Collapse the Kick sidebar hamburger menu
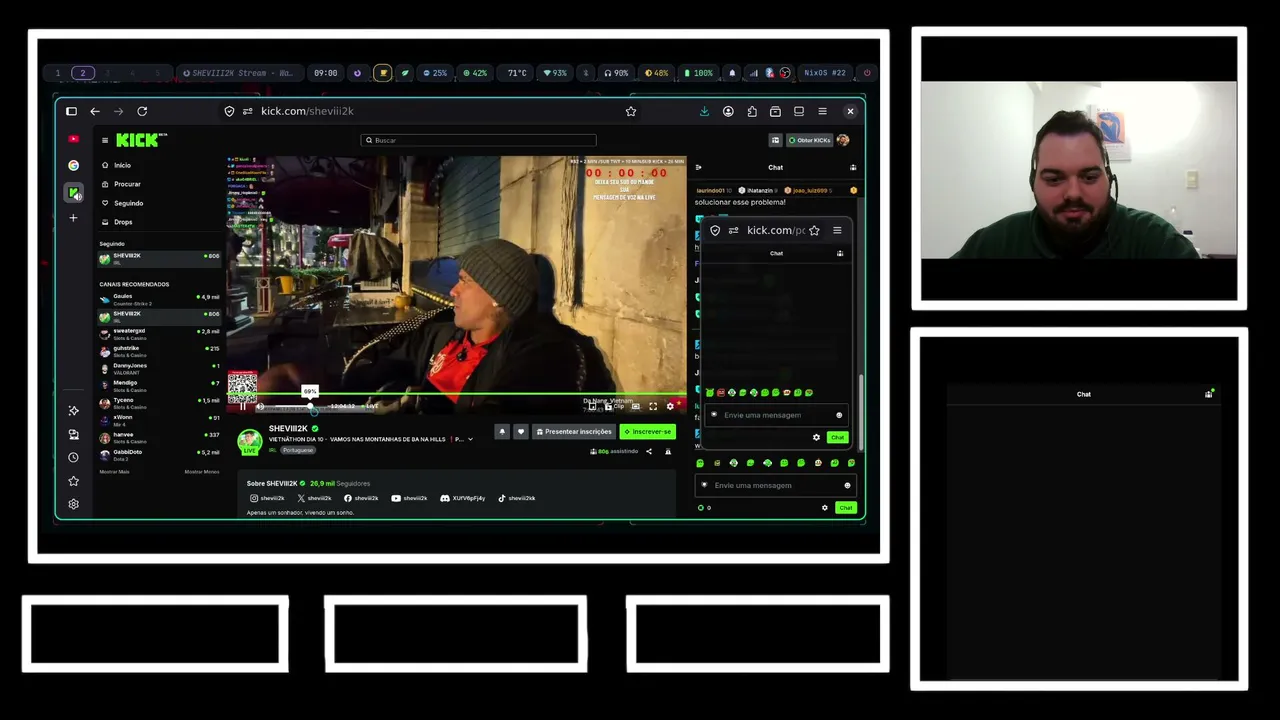 click(105, 140)
